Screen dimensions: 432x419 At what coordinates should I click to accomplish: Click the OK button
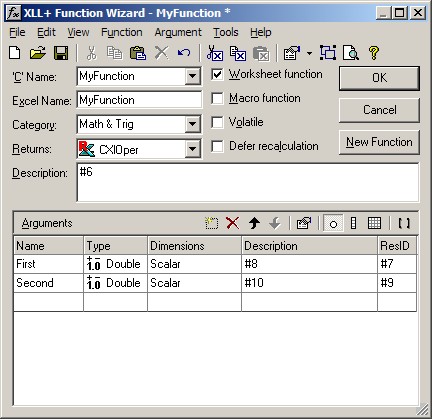coord(379,78)
